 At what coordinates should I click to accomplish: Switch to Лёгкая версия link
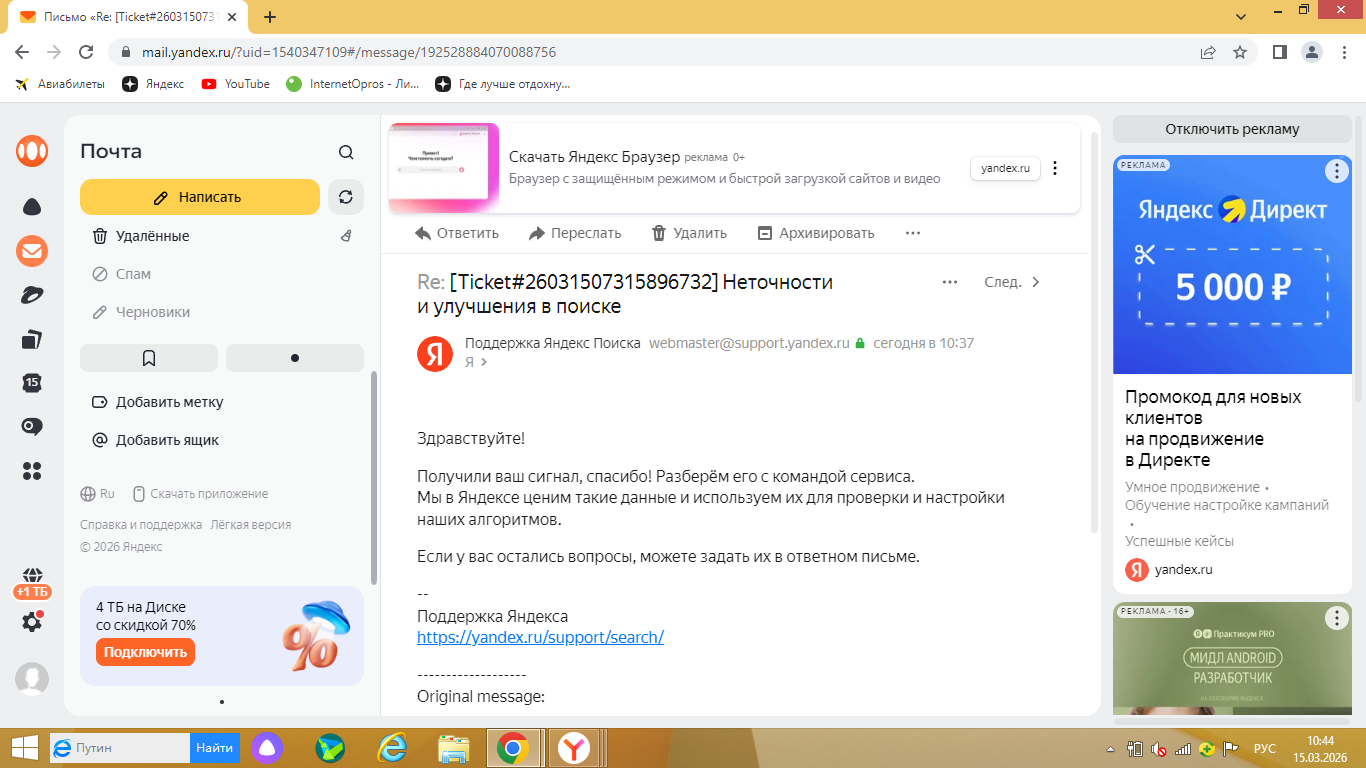[251, 524]
